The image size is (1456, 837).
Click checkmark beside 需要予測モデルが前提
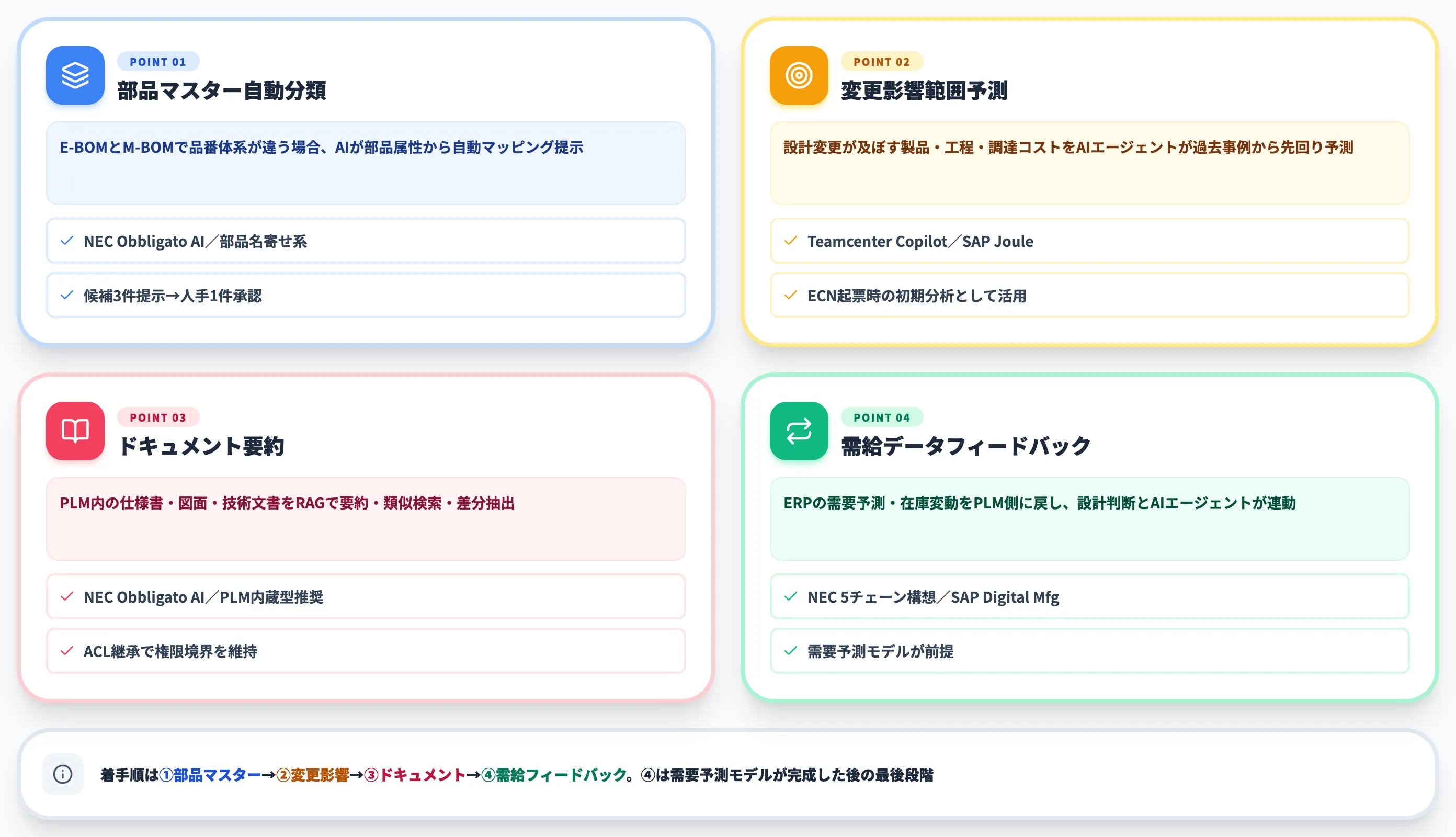coord(791,651)
